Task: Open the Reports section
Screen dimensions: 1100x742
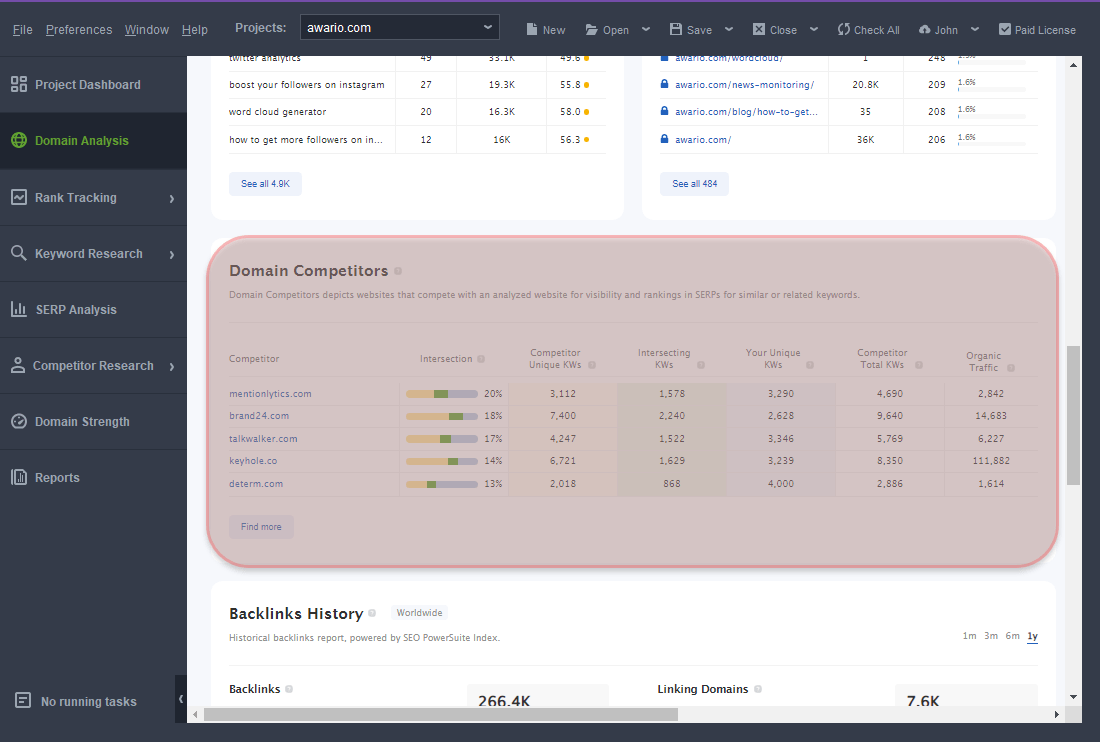Action: point(93,478)
